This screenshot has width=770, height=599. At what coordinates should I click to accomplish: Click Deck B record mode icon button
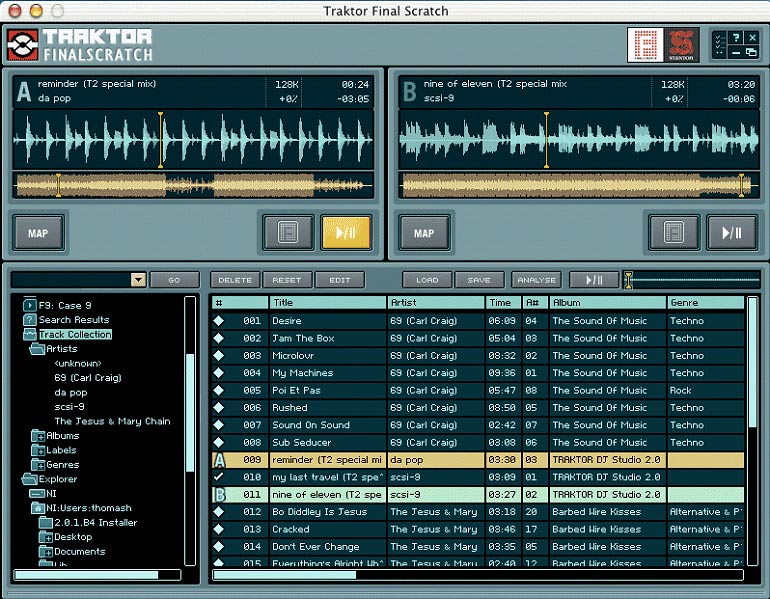pos(674,232)
